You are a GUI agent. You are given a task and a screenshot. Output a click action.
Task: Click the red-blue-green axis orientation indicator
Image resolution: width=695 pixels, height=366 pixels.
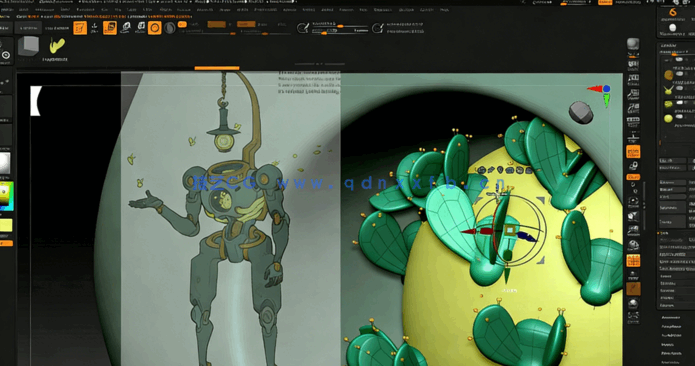pos(601,95)
